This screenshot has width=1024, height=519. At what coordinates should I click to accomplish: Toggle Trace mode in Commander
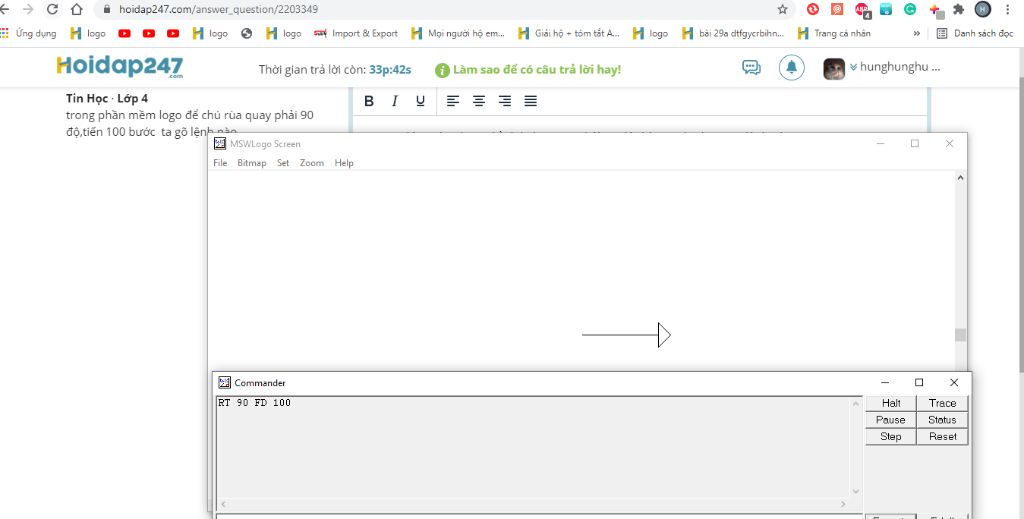(942, 403)
